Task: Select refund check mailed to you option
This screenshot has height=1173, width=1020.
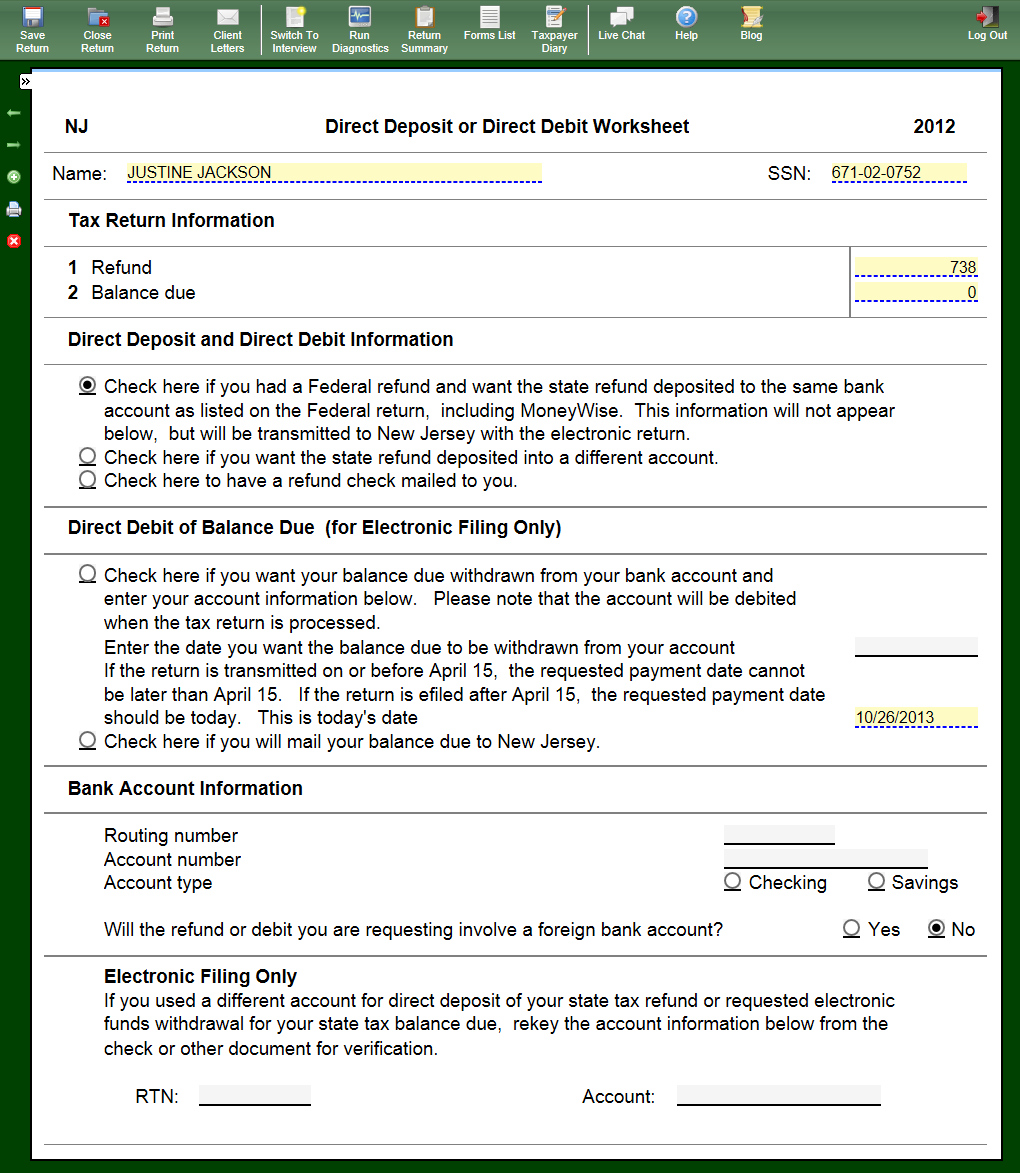Action: [88, 480]
